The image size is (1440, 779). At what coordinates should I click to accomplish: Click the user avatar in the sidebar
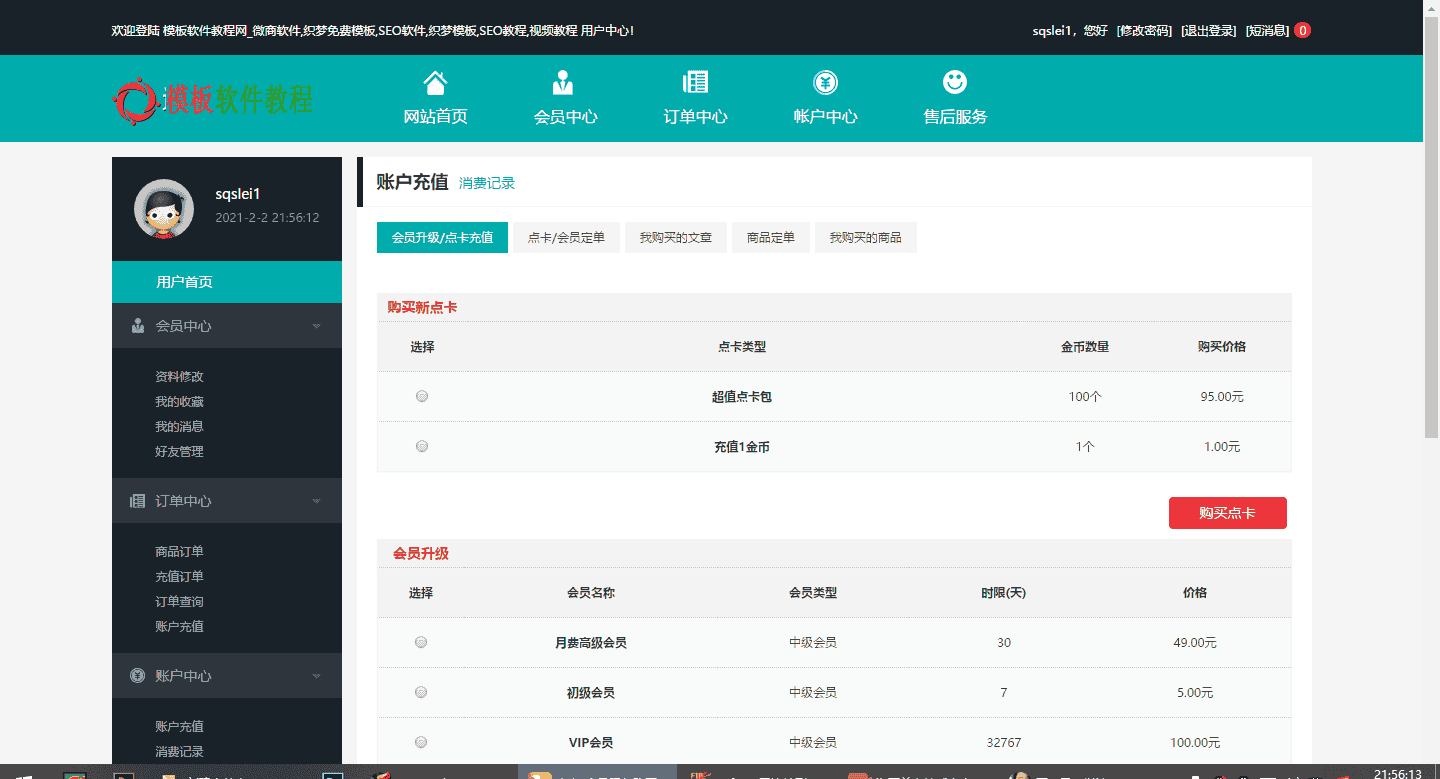[163, 209]
